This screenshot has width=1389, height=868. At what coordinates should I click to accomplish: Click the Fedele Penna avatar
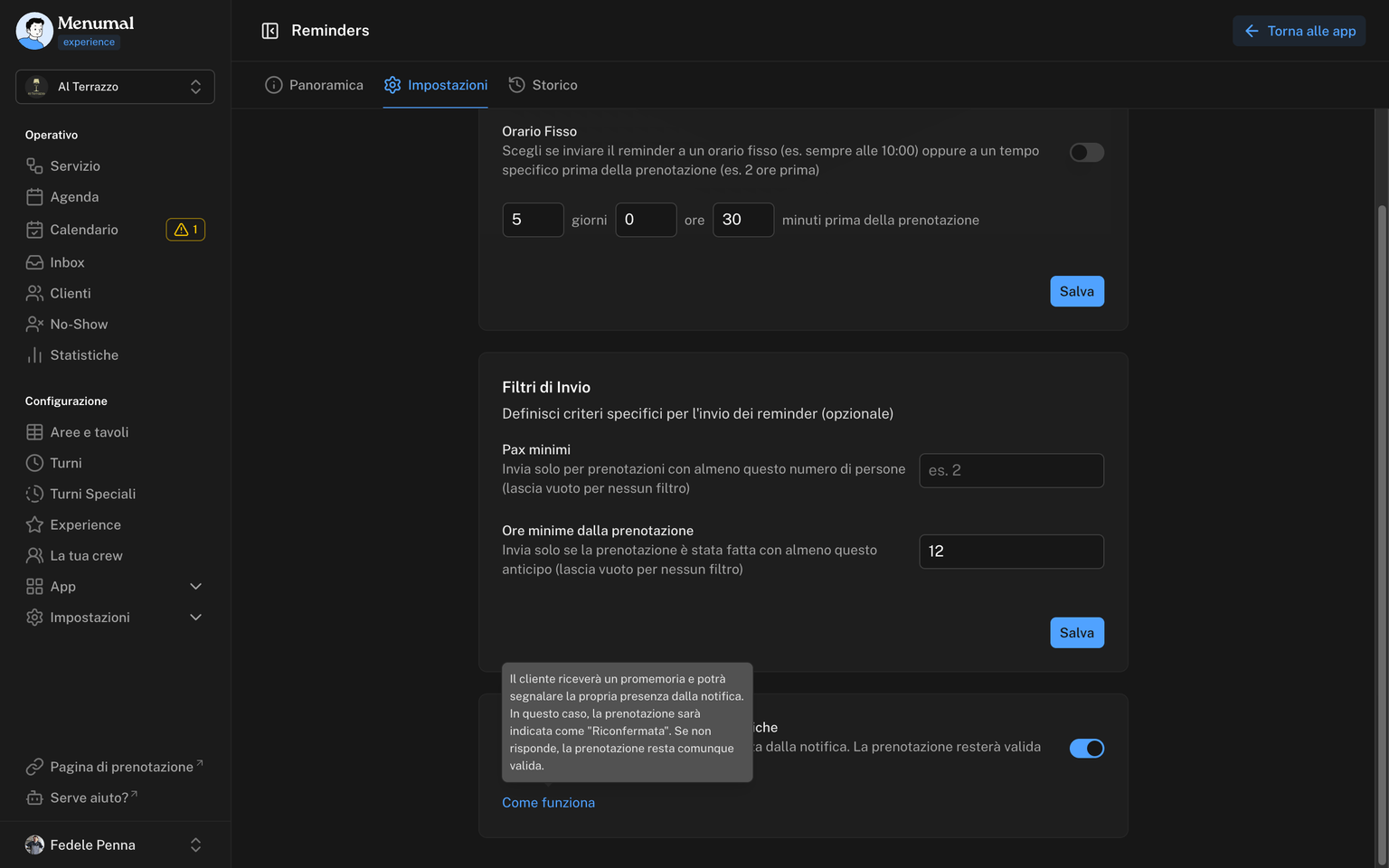click(34, 844)
